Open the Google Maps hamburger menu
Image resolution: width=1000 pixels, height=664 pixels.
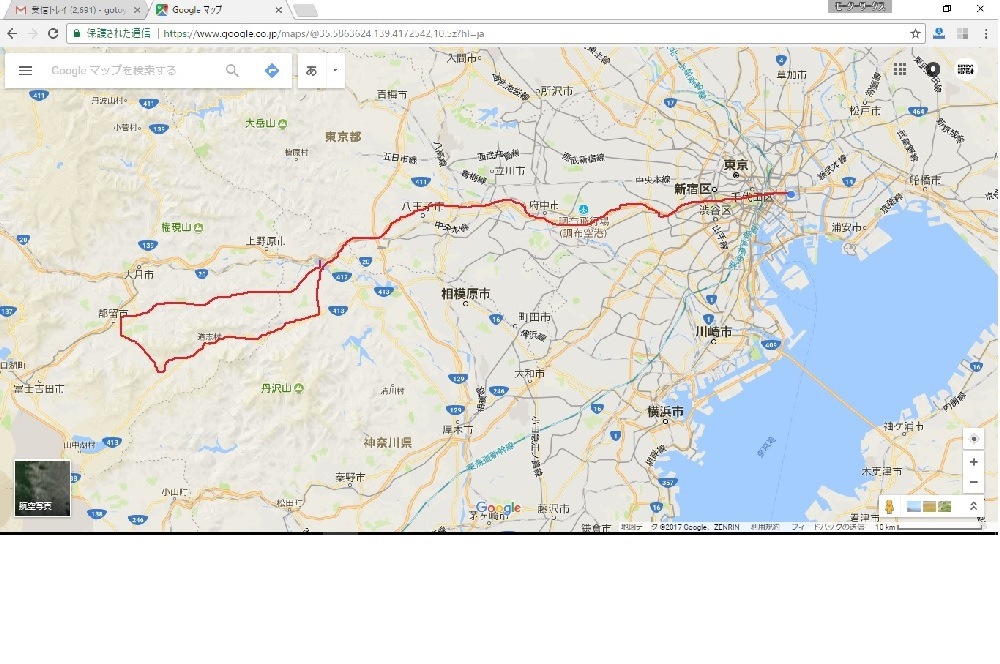26,70
